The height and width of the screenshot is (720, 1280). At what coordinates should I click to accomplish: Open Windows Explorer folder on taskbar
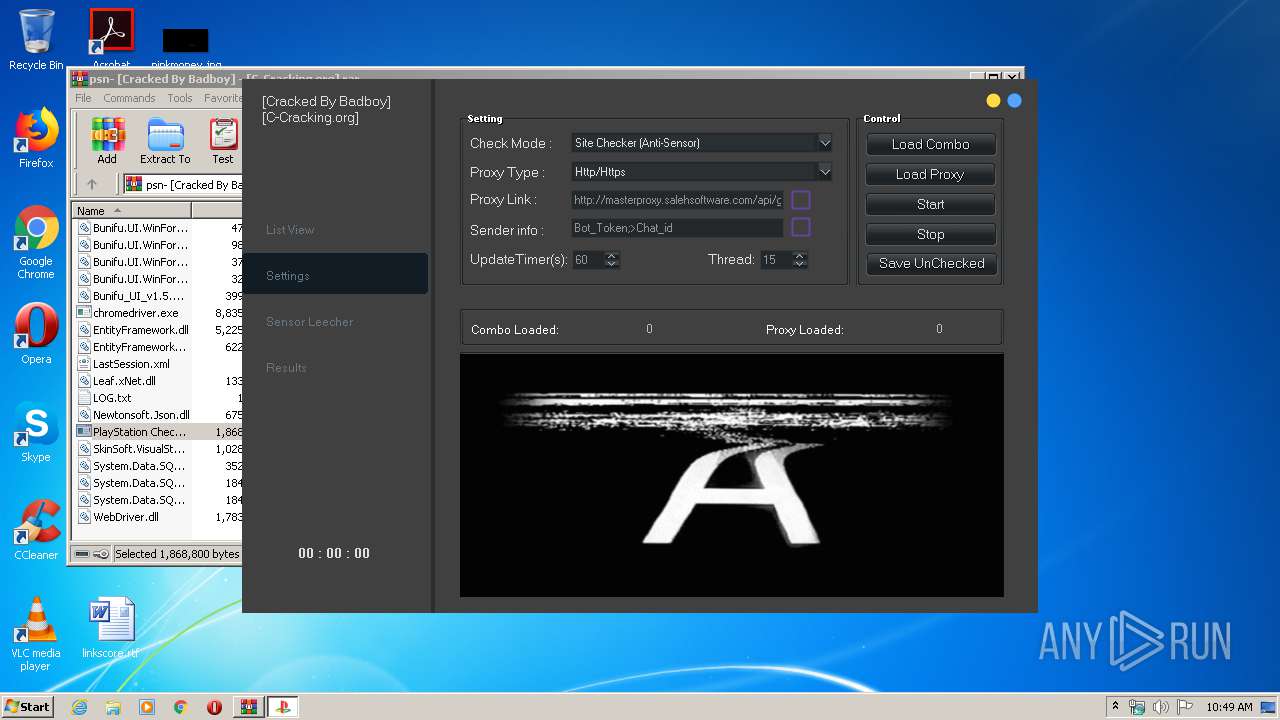pos(113,707)
